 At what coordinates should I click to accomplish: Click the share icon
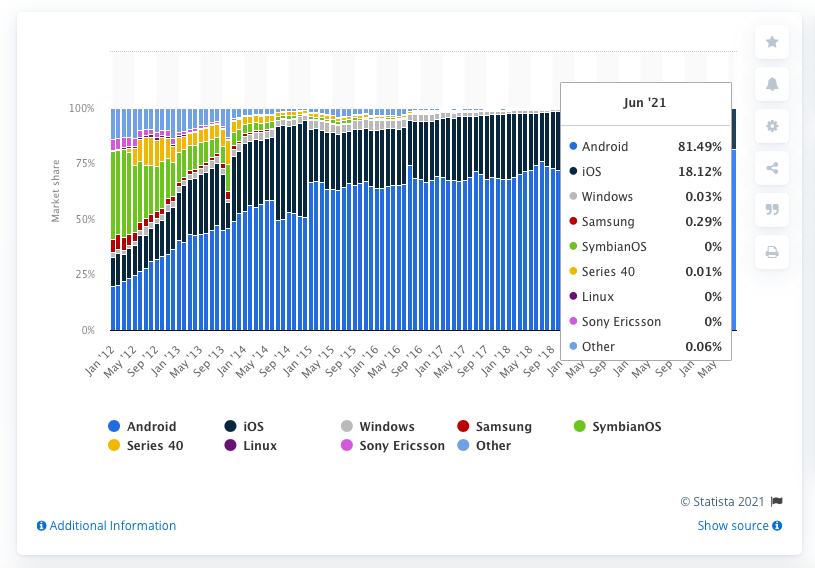click(772, 168)
